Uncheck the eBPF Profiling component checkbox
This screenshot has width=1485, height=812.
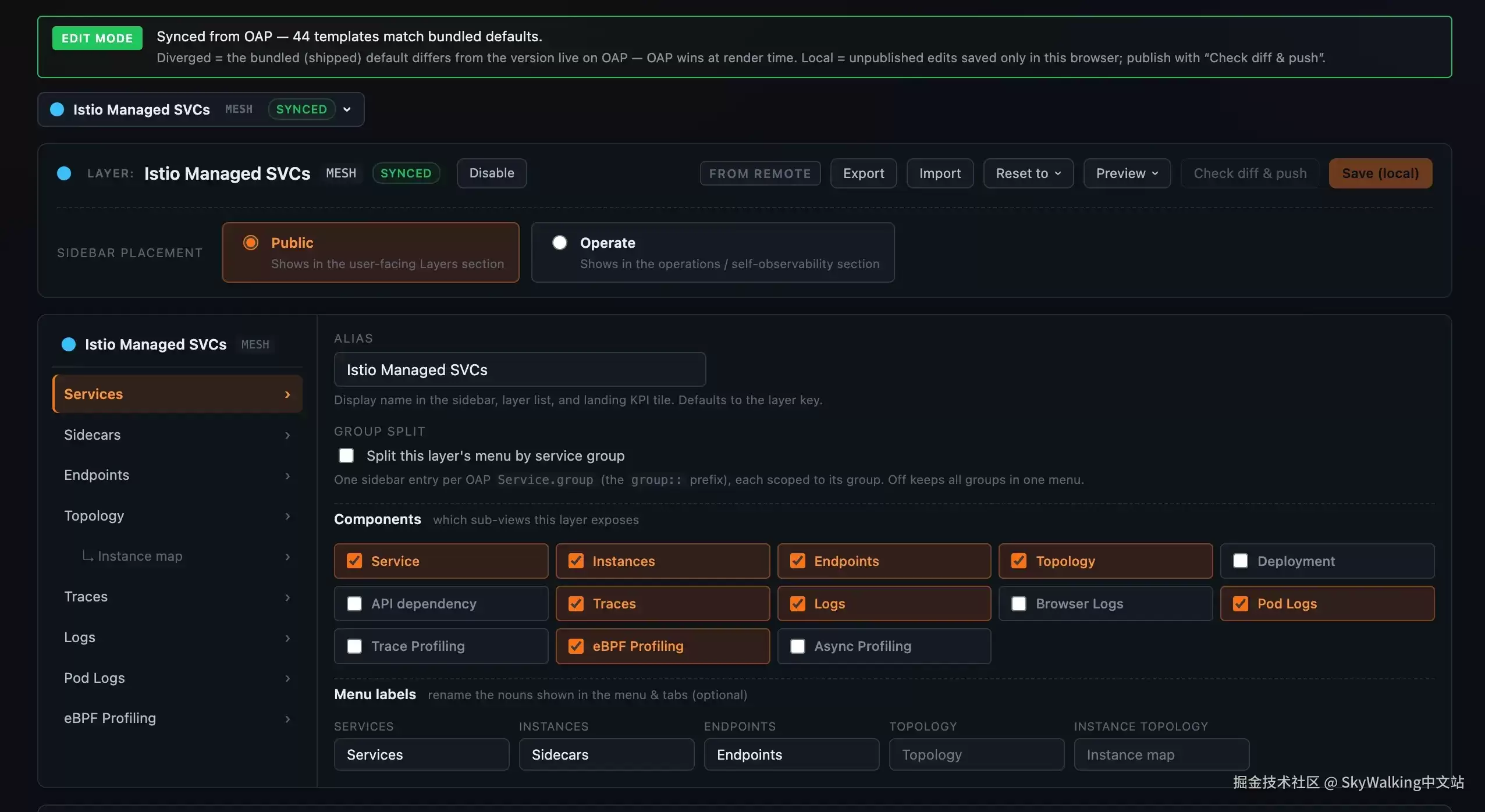[576, 646]
